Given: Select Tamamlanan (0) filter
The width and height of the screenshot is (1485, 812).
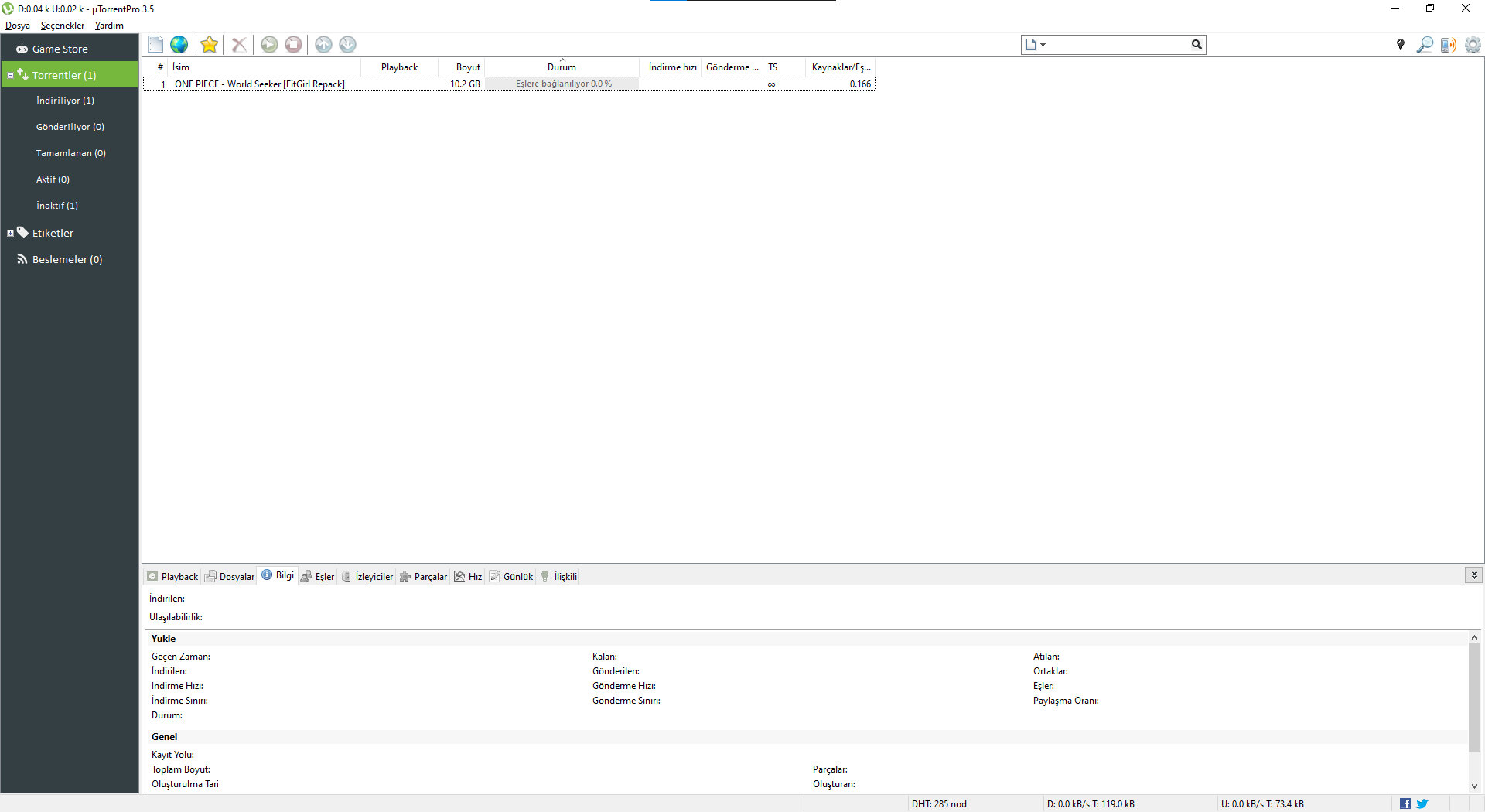Looking at the screenshot, I should pos(70,153).
